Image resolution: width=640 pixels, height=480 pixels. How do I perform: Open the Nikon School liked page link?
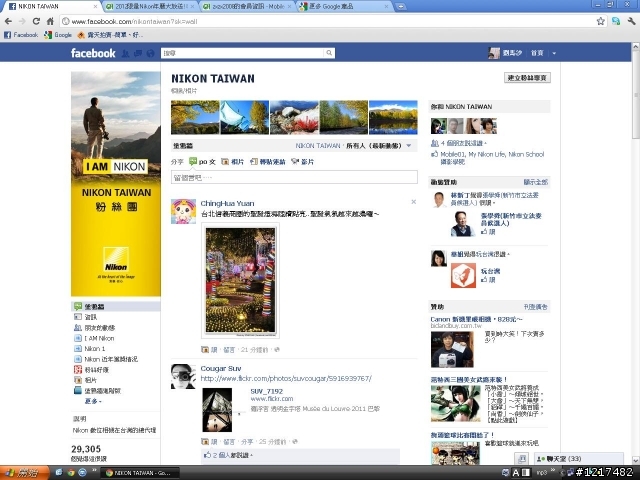[493, 158]
